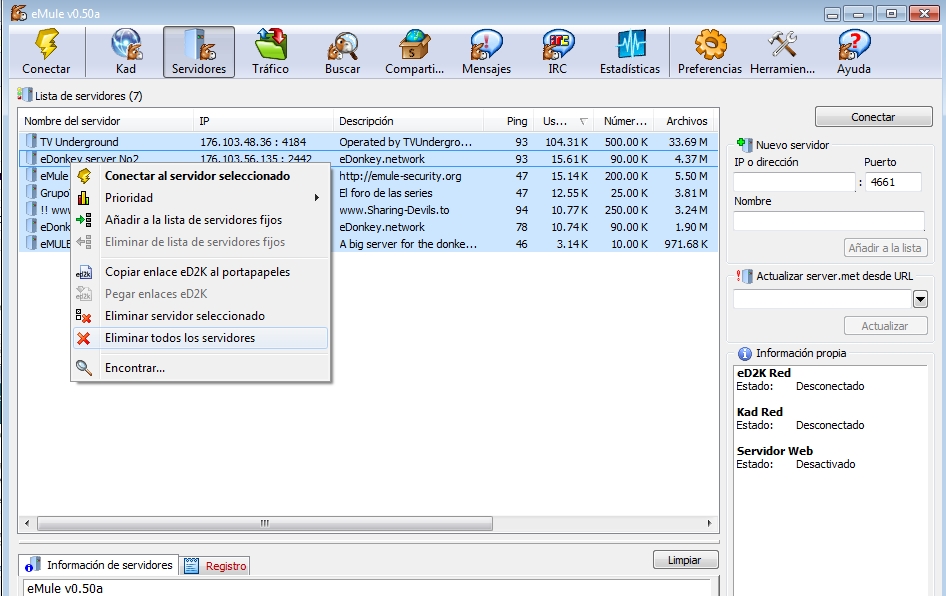Open Ayuda help
Viewport: 946px width, 596px height.
(x=854, y=52)
